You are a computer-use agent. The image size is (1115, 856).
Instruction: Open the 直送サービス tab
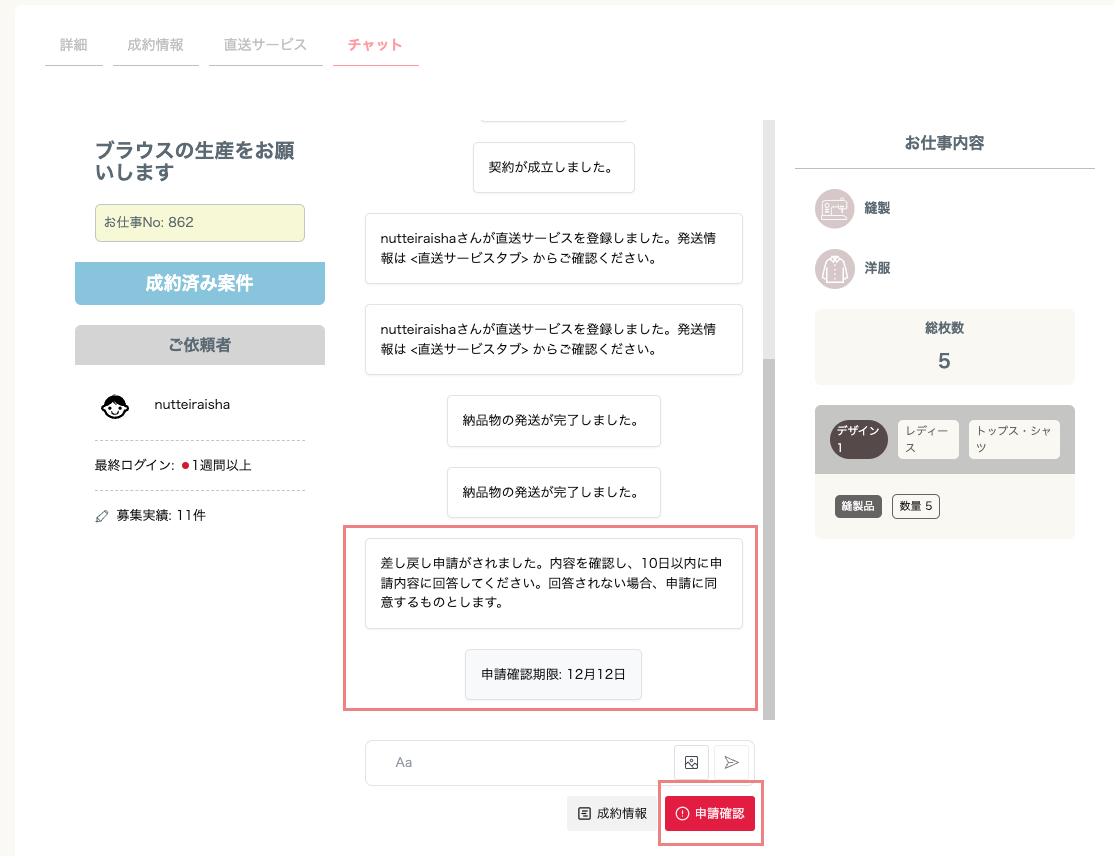tap(265, 45)
